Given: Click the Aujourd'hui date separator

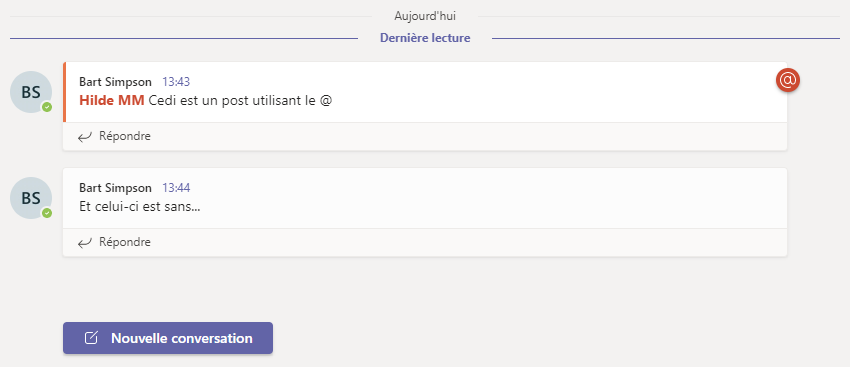Looking at the screenshot, I should pyautogui.click(x=425, y=16).
